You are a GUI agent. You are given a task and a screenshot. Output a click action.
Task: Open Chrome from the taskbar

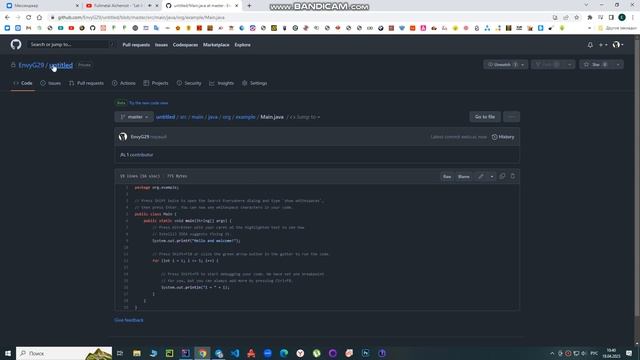coord(202,353)
